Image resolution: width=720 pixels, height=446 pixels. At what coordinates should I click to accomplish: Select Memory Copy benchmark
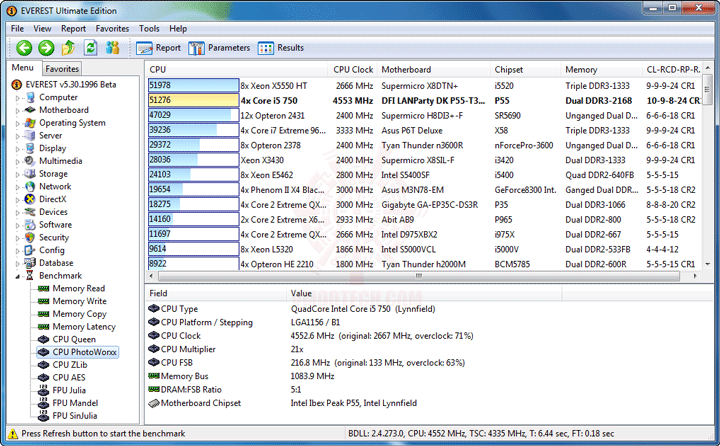[x=79, y=314]
